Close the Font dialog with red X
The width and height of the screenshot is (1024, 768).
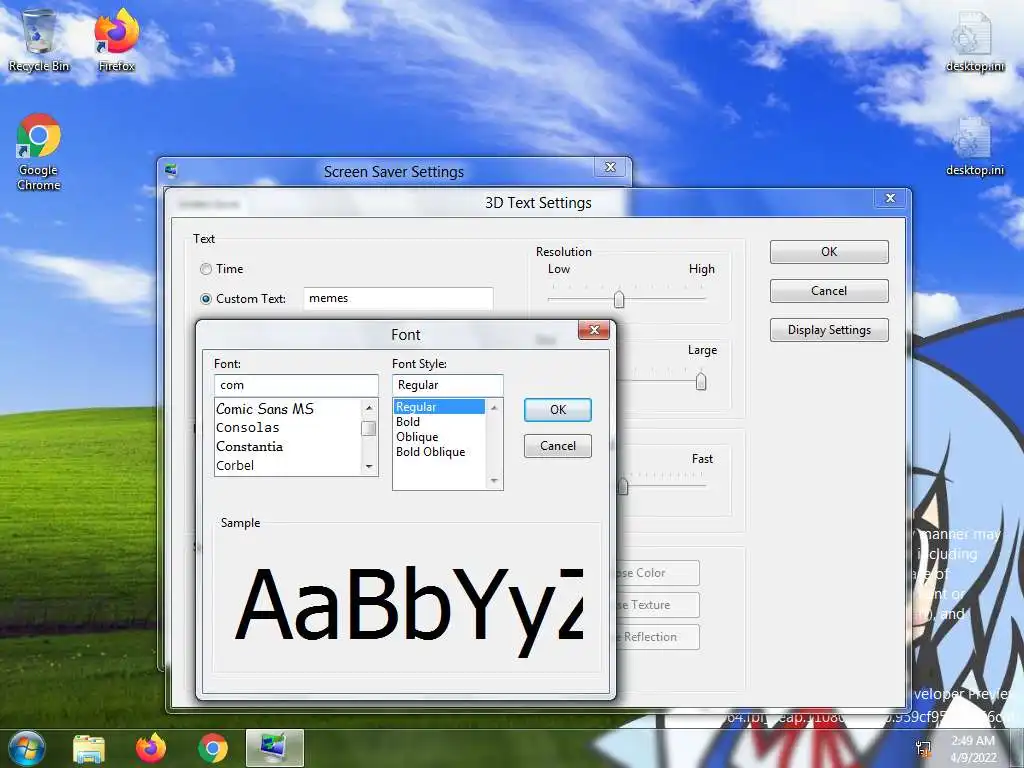pos(594,330)
